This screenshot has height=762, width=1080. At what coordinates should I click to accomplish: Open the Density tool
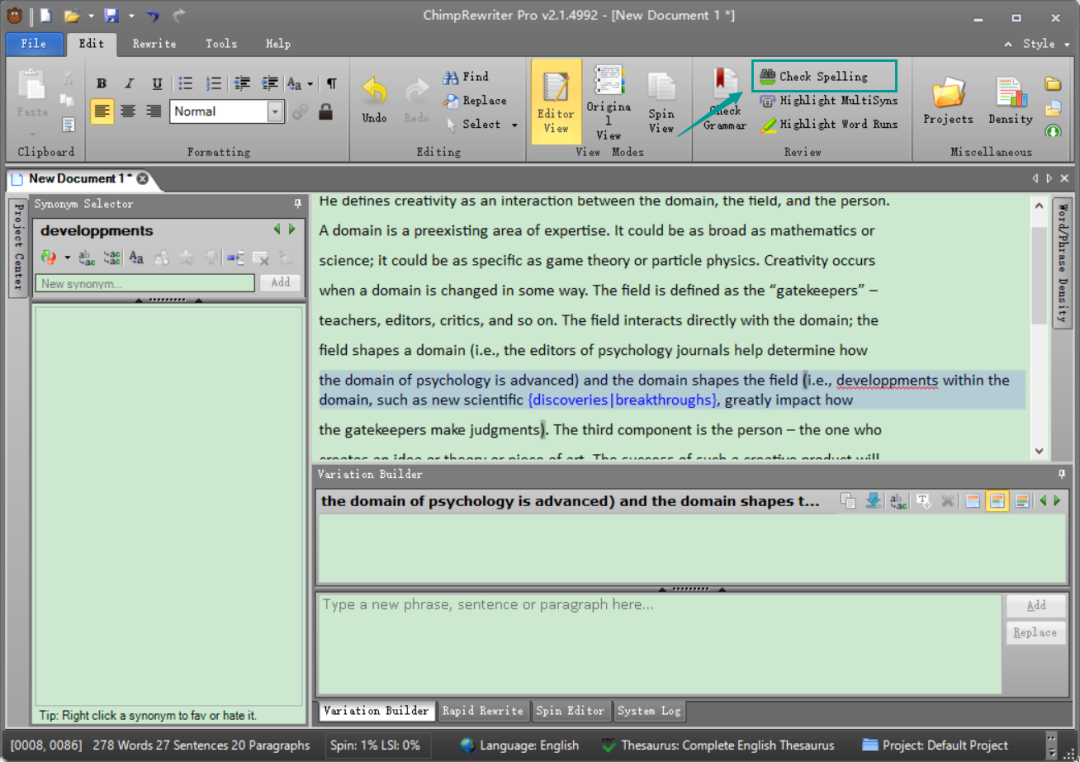coord(1010,101)
